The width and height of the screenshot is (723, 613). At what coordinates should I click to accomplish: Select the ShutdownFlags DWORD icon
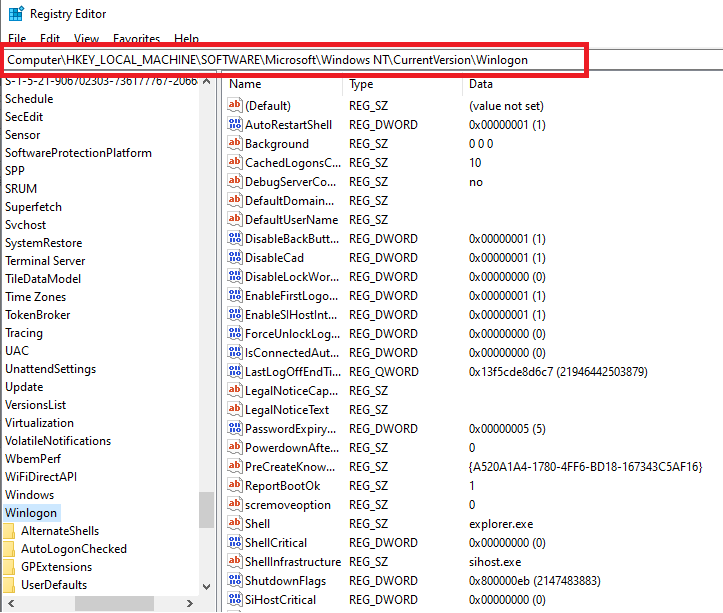(x=235, y=581)
